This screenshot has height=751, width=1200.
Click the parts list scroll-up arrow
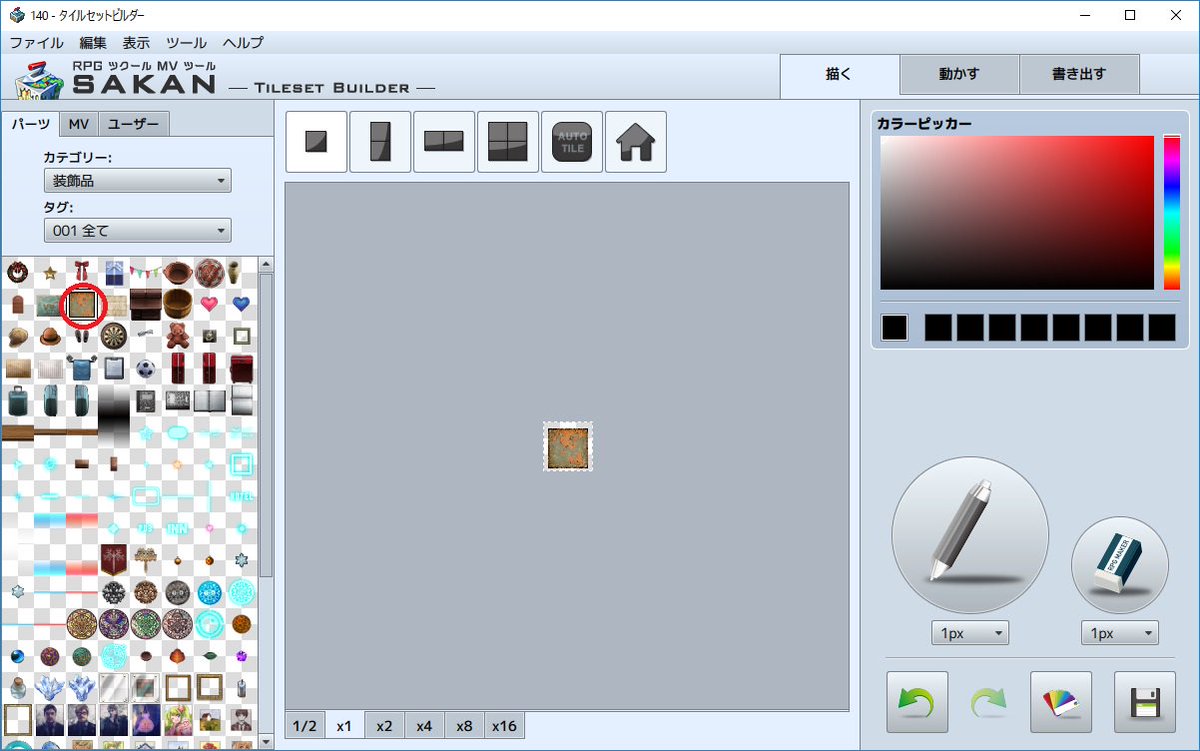(x=266, y=265)
